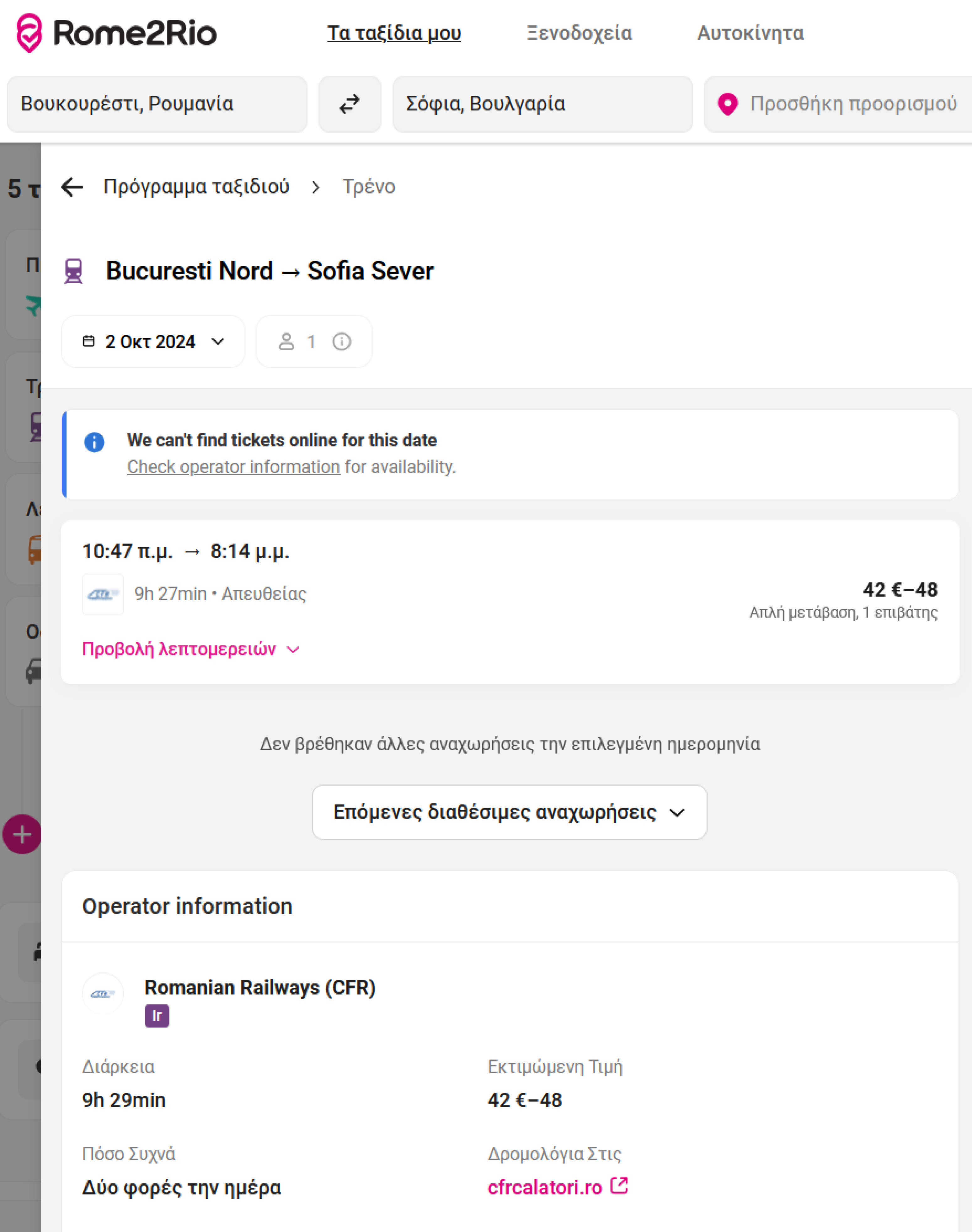Open Αυτοκίνητα section
Screen dimensions: 972x1232
tap(750, 33)
